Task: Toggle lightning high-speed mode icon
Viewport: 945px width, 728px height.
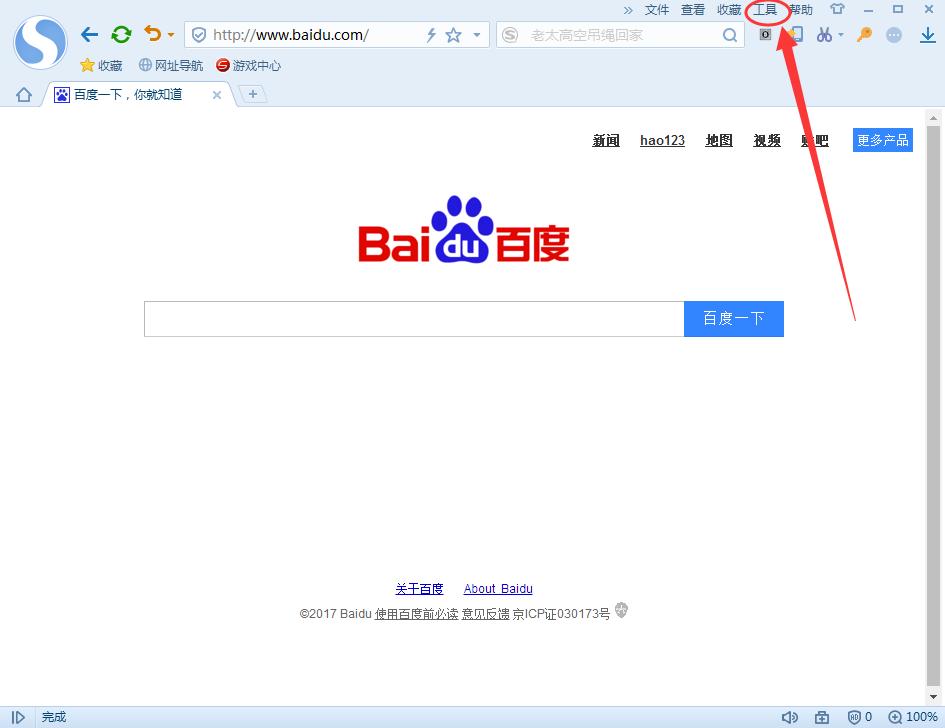Action: coord(431,35)
